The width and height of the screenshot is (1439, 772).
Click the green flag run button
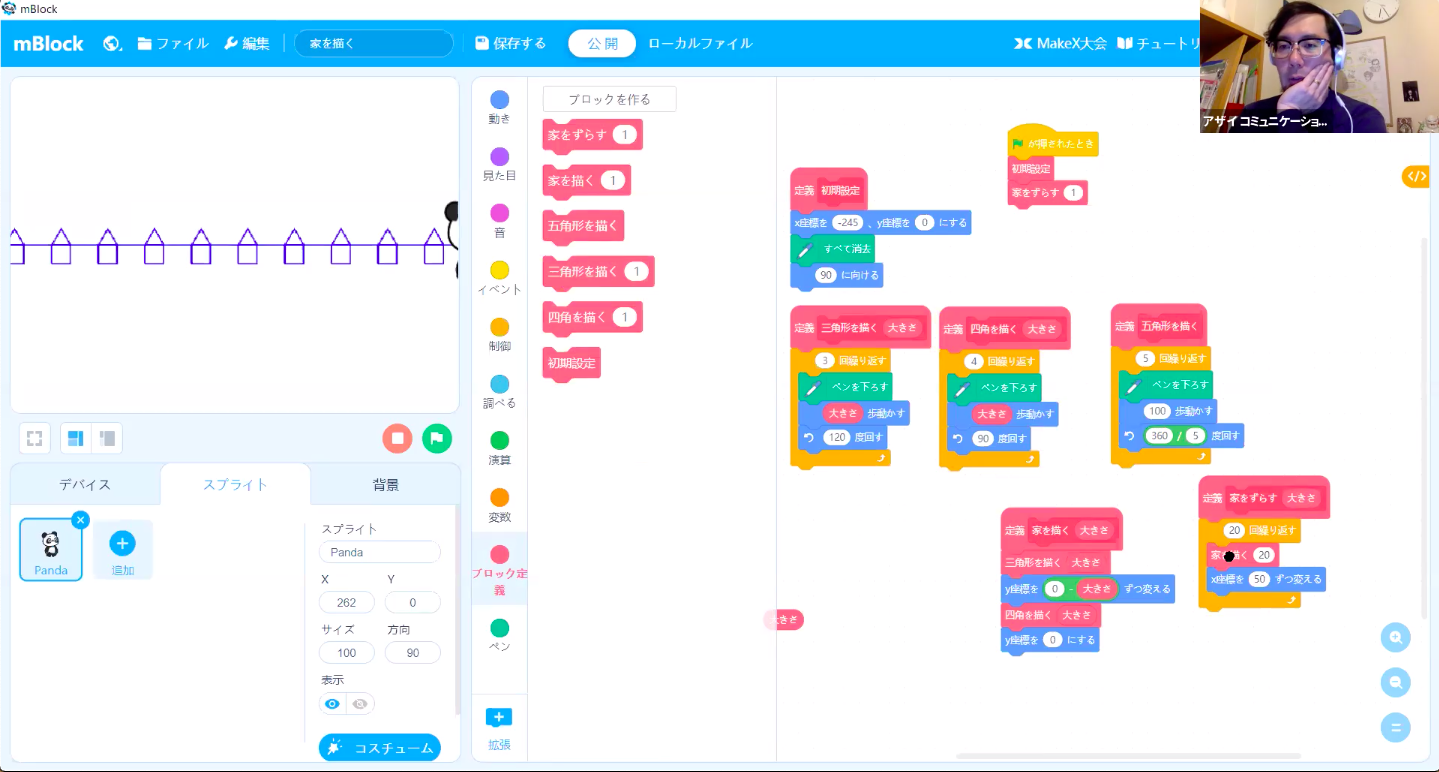click(x=437, y=438)
